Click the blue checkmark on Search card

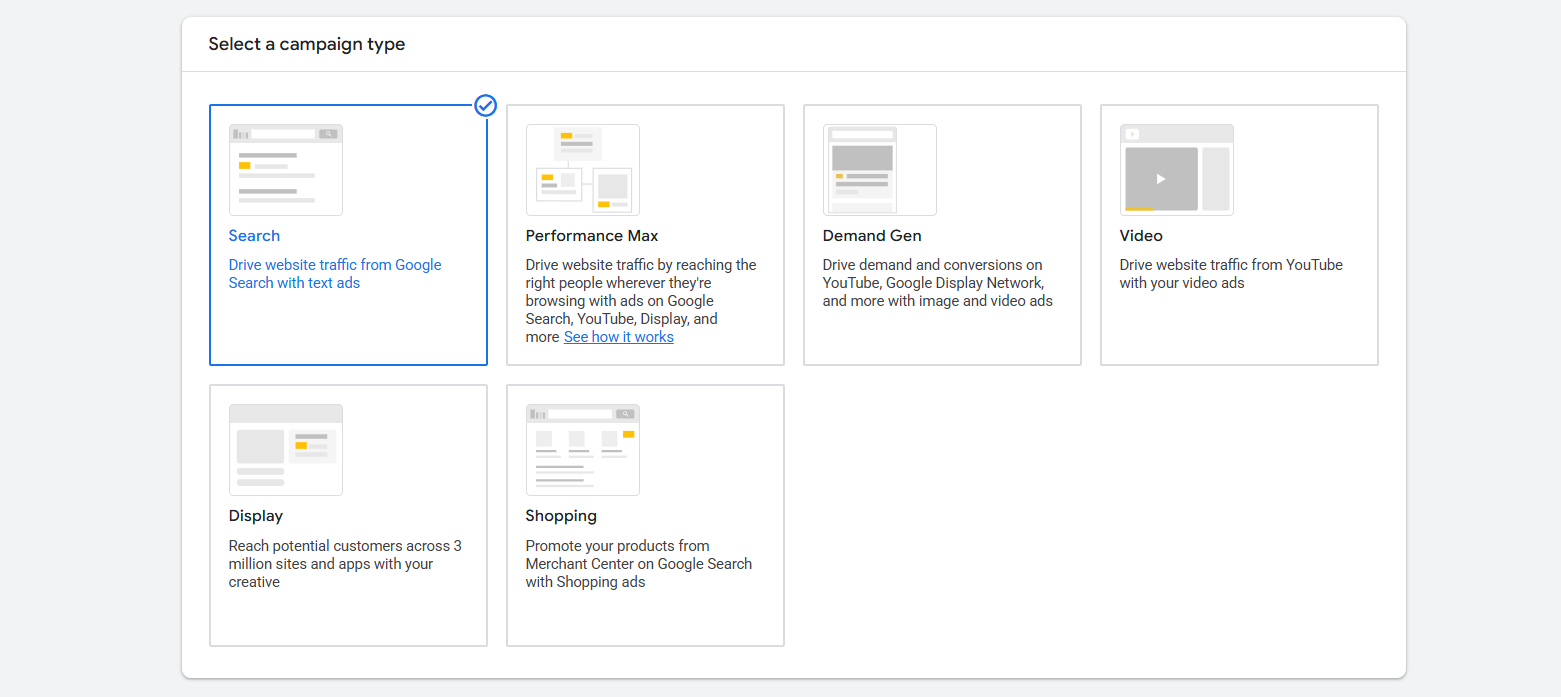pyautogui.click(x=486, y=105)
